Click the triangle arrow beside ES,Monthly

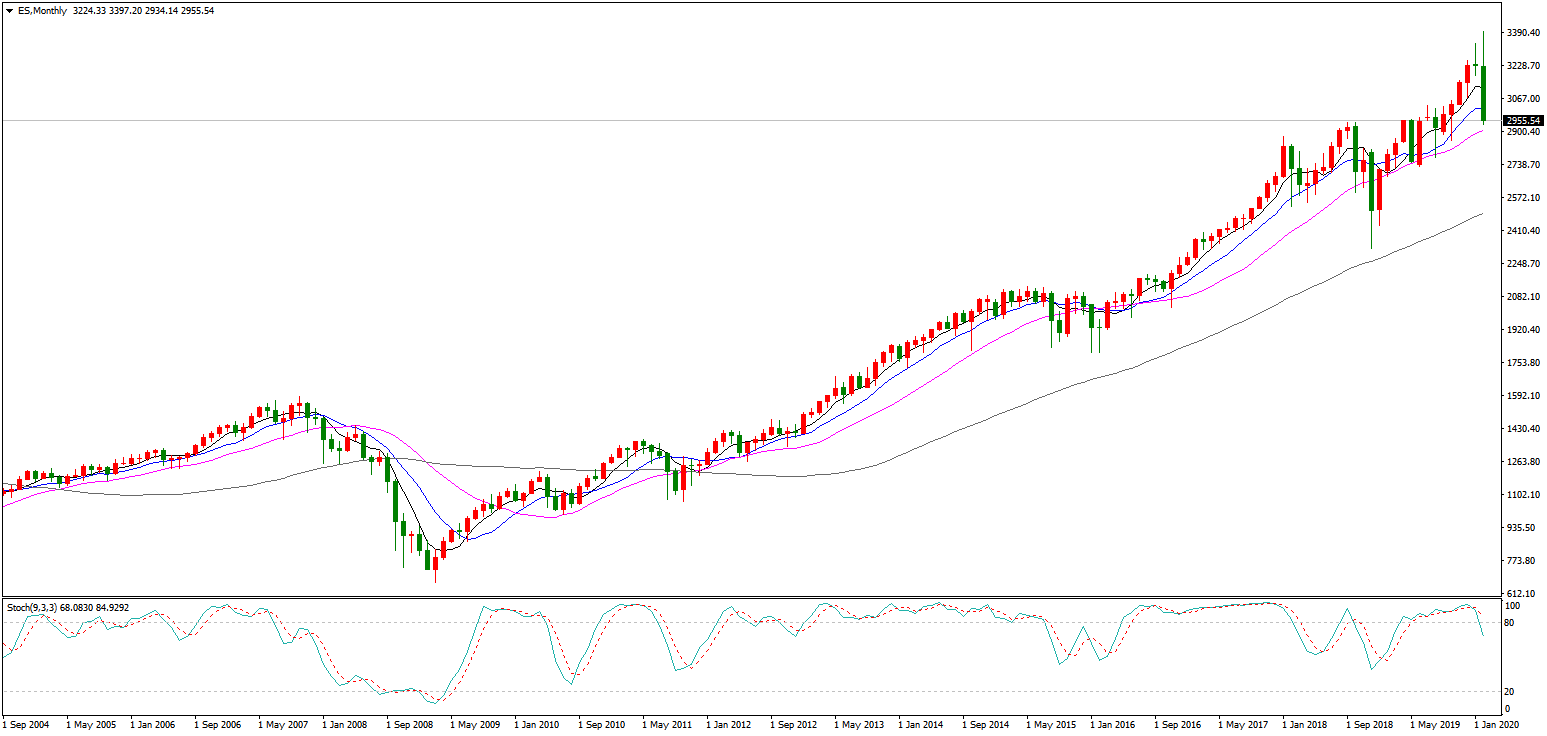9,11
